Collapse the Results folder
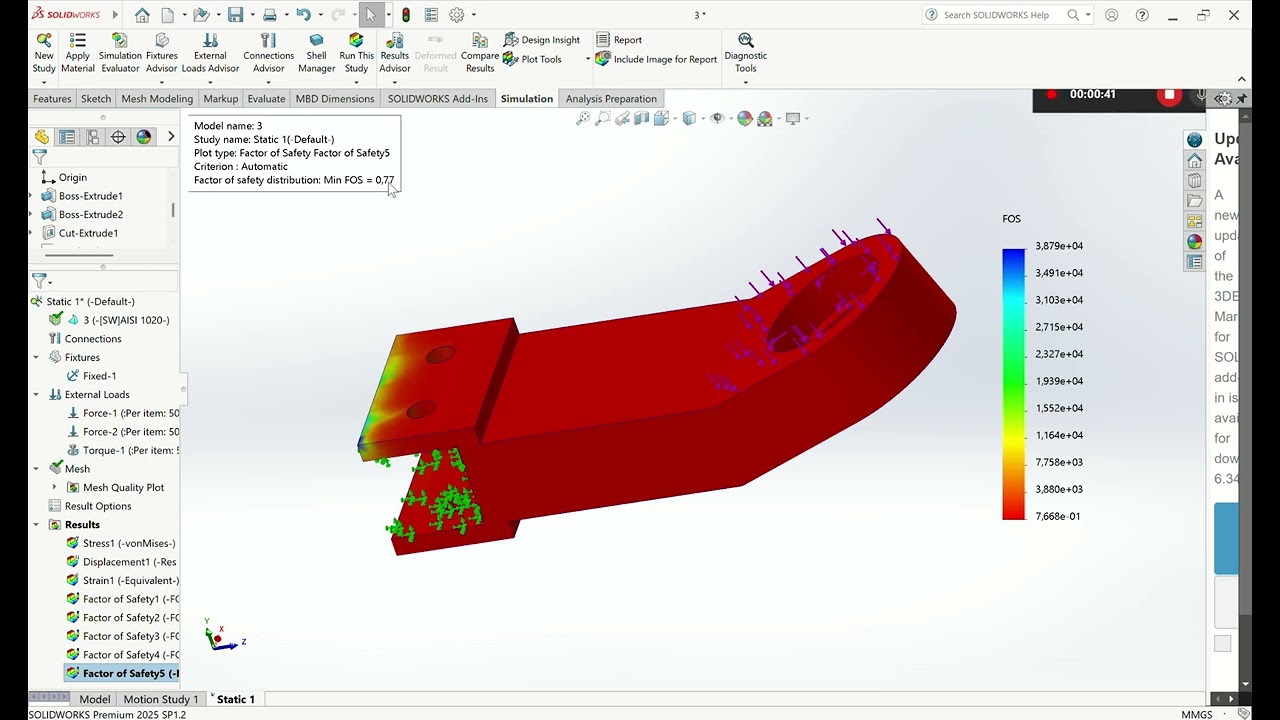The height and width of the screenshot is (720, 1280). 37,525
